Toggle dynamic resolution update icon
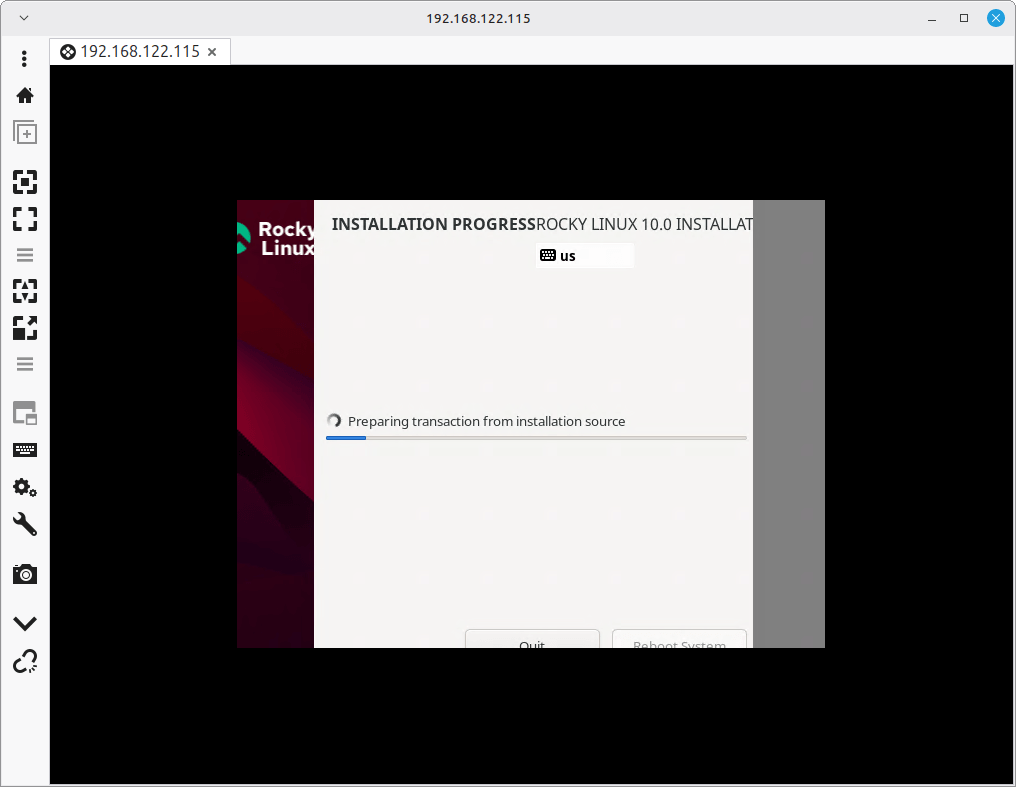This screenshot has width=1016, height=787. pos(25,291)
